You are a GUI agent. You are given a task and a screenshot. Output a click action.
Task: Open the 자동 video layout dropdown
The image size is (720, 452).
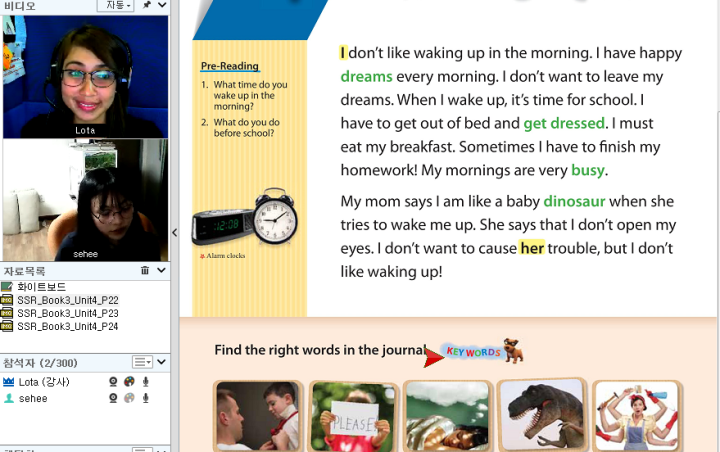tap(115, 5)
